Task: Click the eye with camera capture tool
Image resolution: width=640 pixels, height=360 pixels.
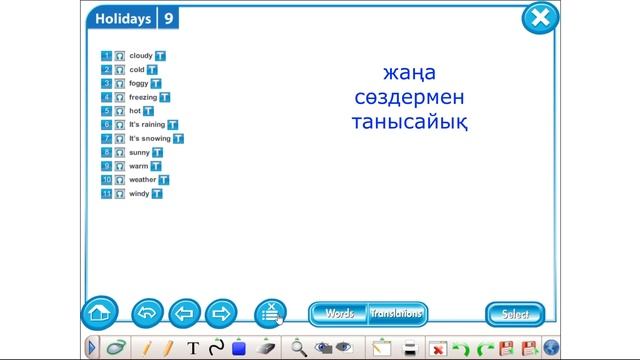Action: pos(323,347)
